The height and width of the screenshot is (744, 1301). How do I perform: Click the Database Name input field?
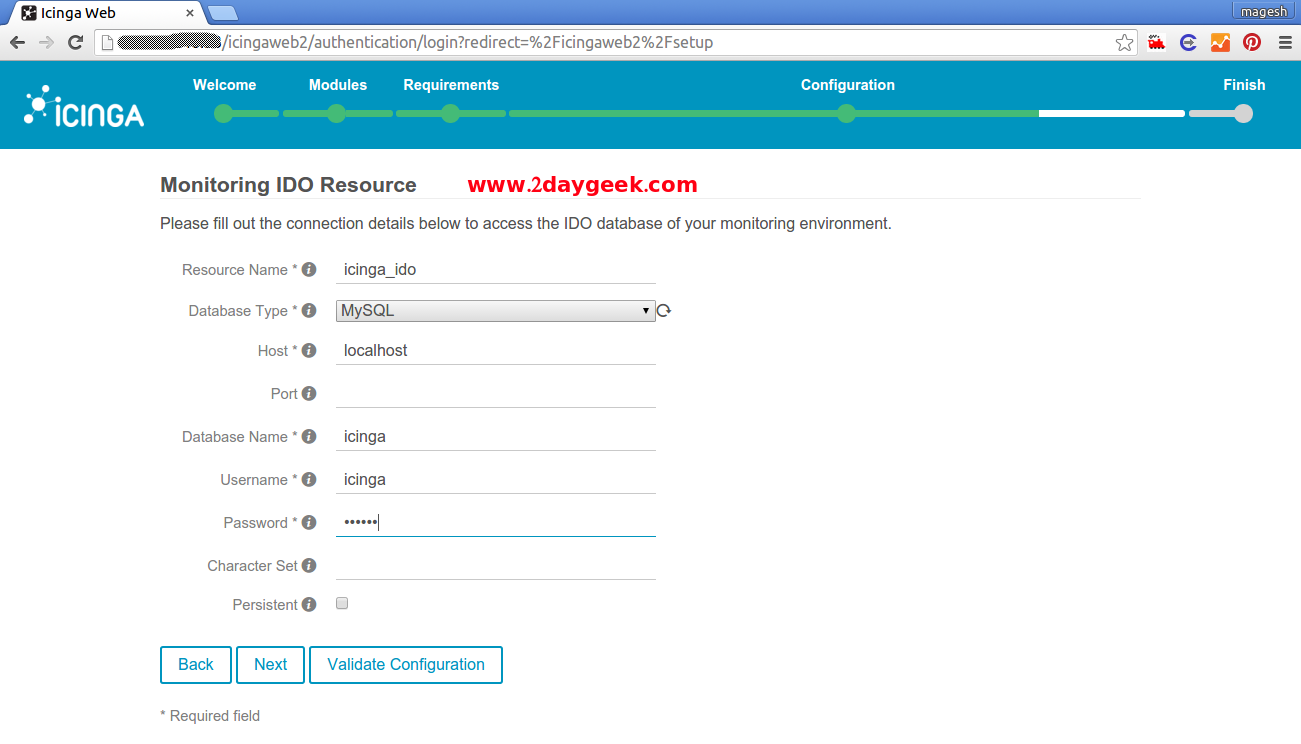tap(496, 437)
